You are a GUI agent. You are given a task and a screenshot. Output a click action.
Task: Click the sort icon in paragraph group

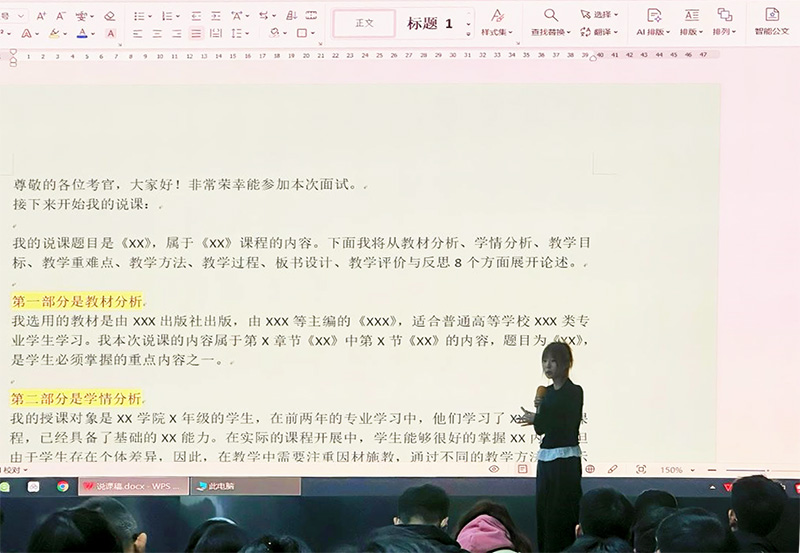(291, 16)
